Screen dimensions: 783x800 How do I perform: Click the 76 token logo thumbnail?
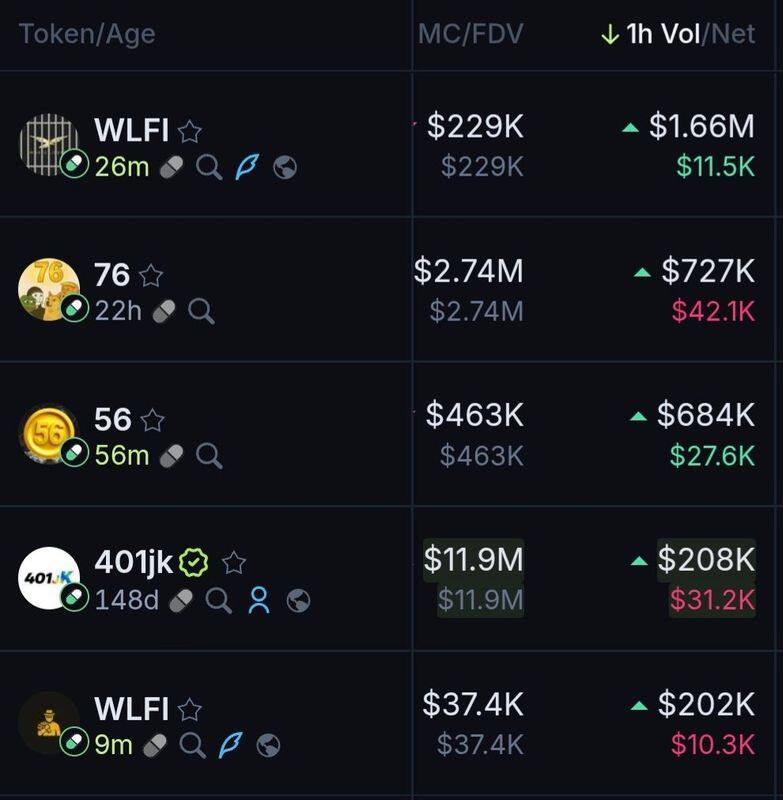tap(48, 290)
